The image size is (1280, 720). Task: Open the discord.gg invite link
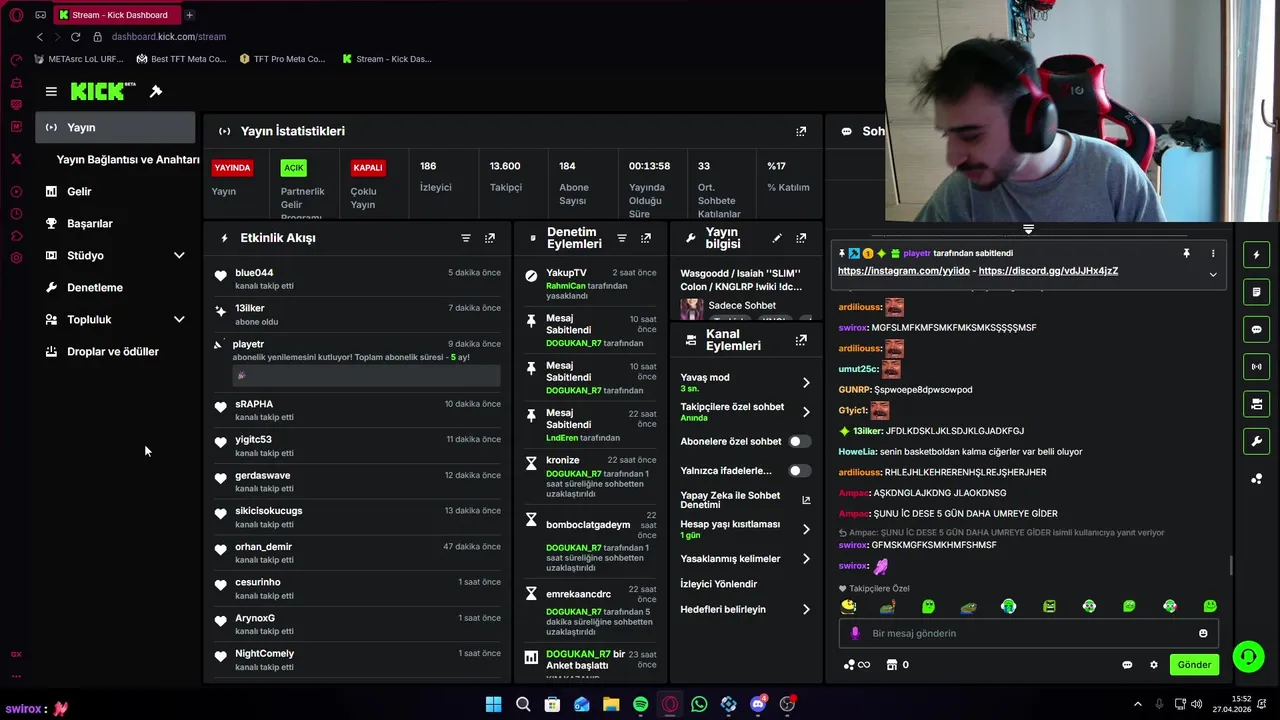[1048, 271]
